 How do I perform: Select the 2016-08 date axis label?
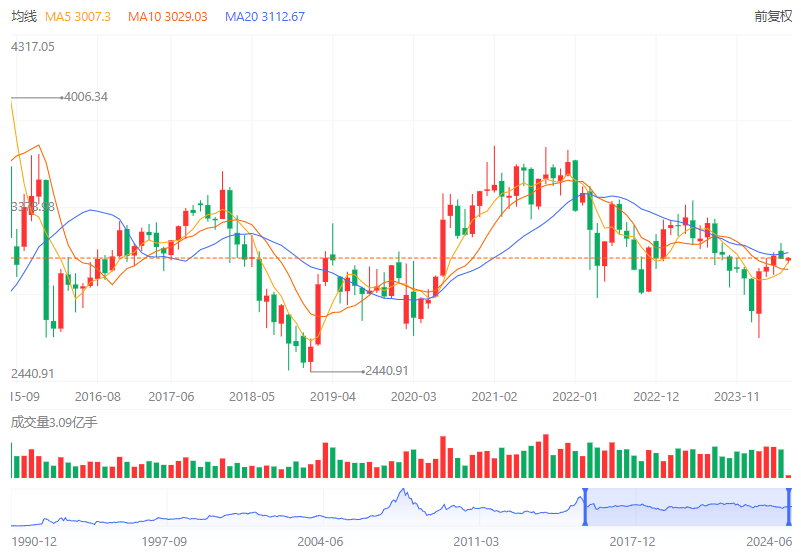98,396
